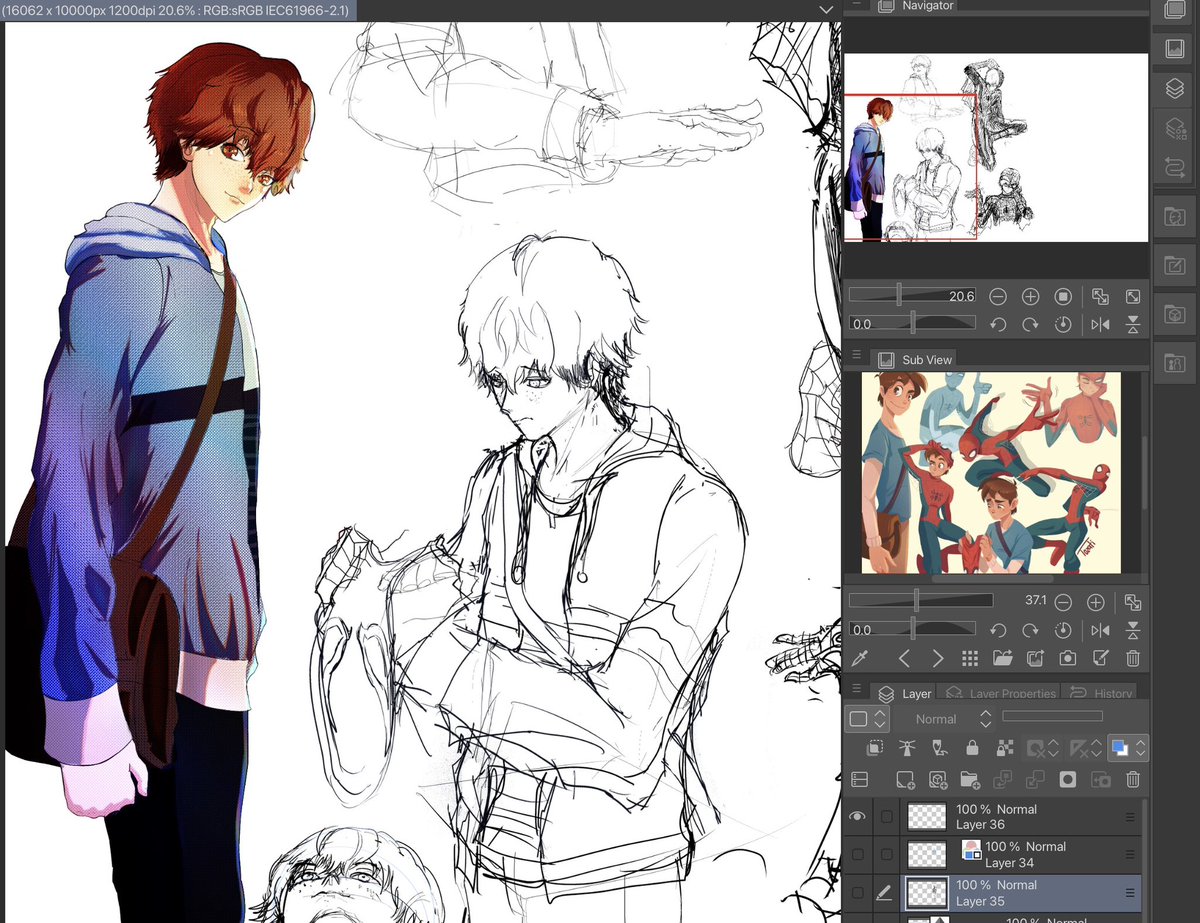Open canvas tab list chevron dropdown

(825, 9)
